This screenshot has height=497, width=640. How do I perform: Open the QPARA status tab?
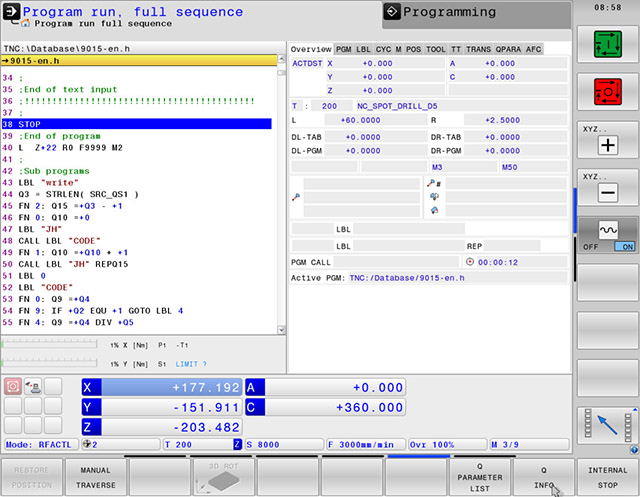point(508,49)
